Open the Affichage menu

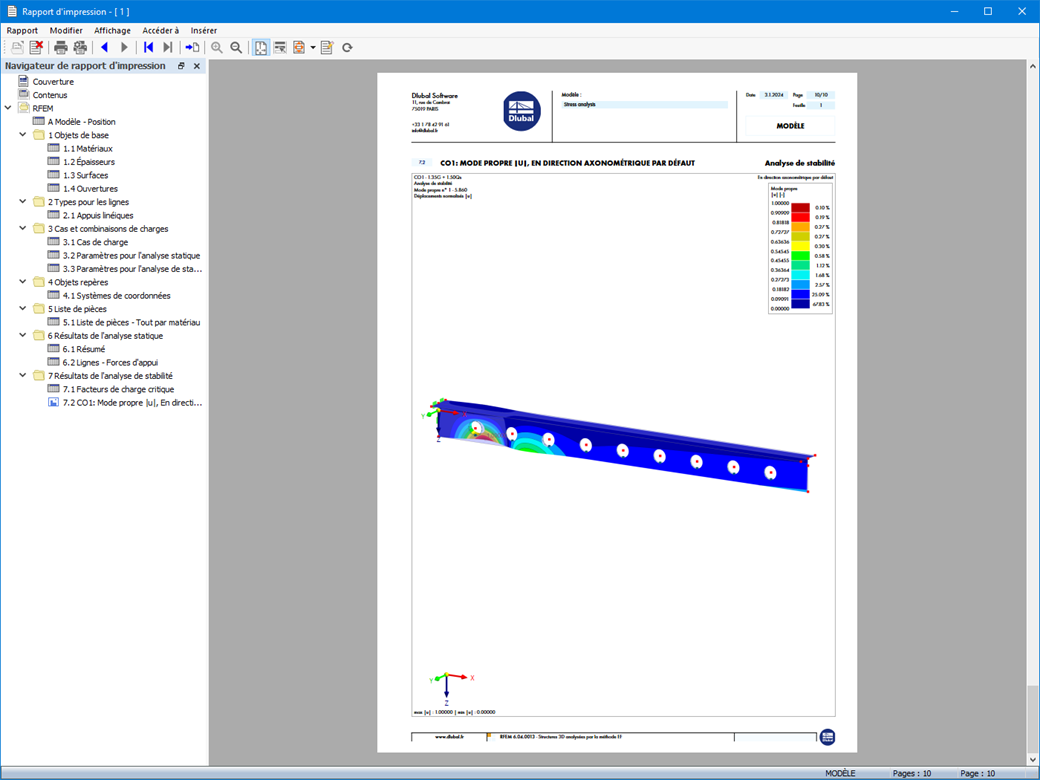[x=112, y=31]
